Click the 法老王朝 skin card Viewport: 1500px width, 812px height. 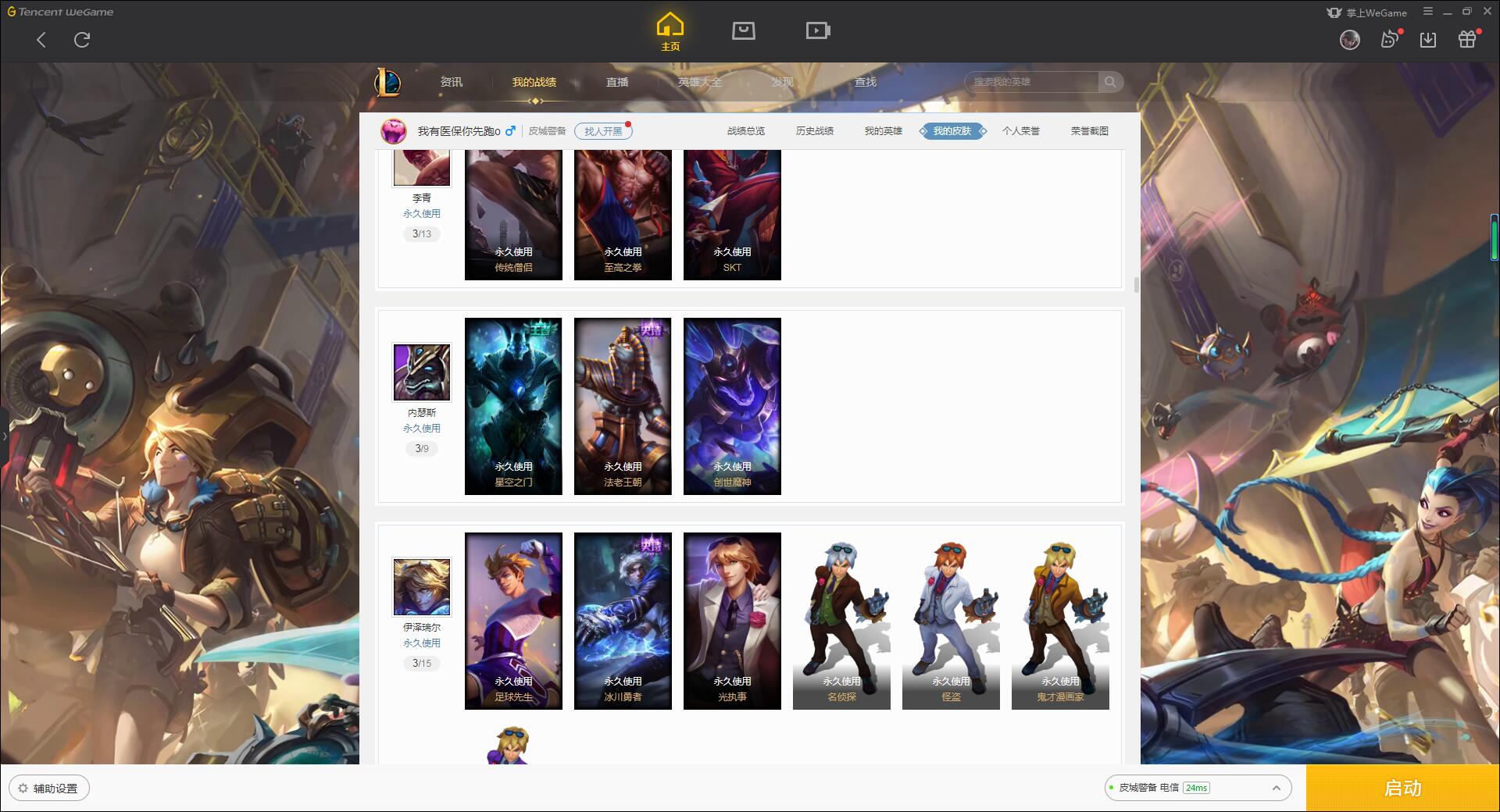pos(623,406)
